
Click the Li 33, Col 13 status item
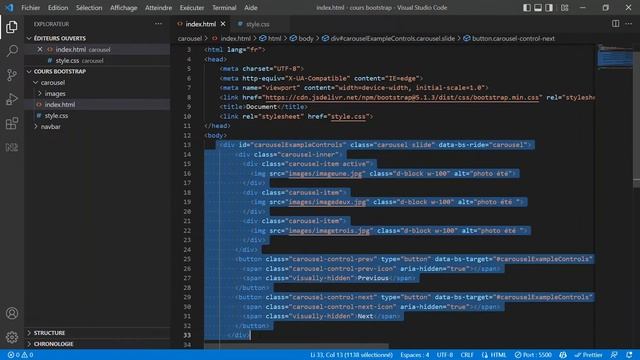pos(351,355)
